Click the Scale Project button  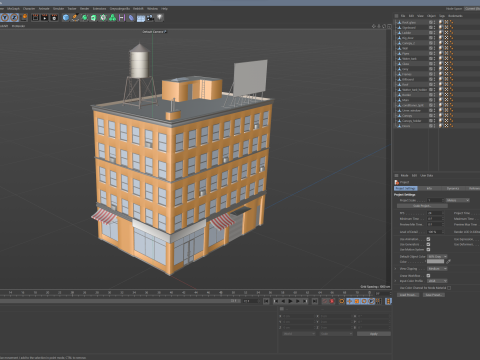422,206
